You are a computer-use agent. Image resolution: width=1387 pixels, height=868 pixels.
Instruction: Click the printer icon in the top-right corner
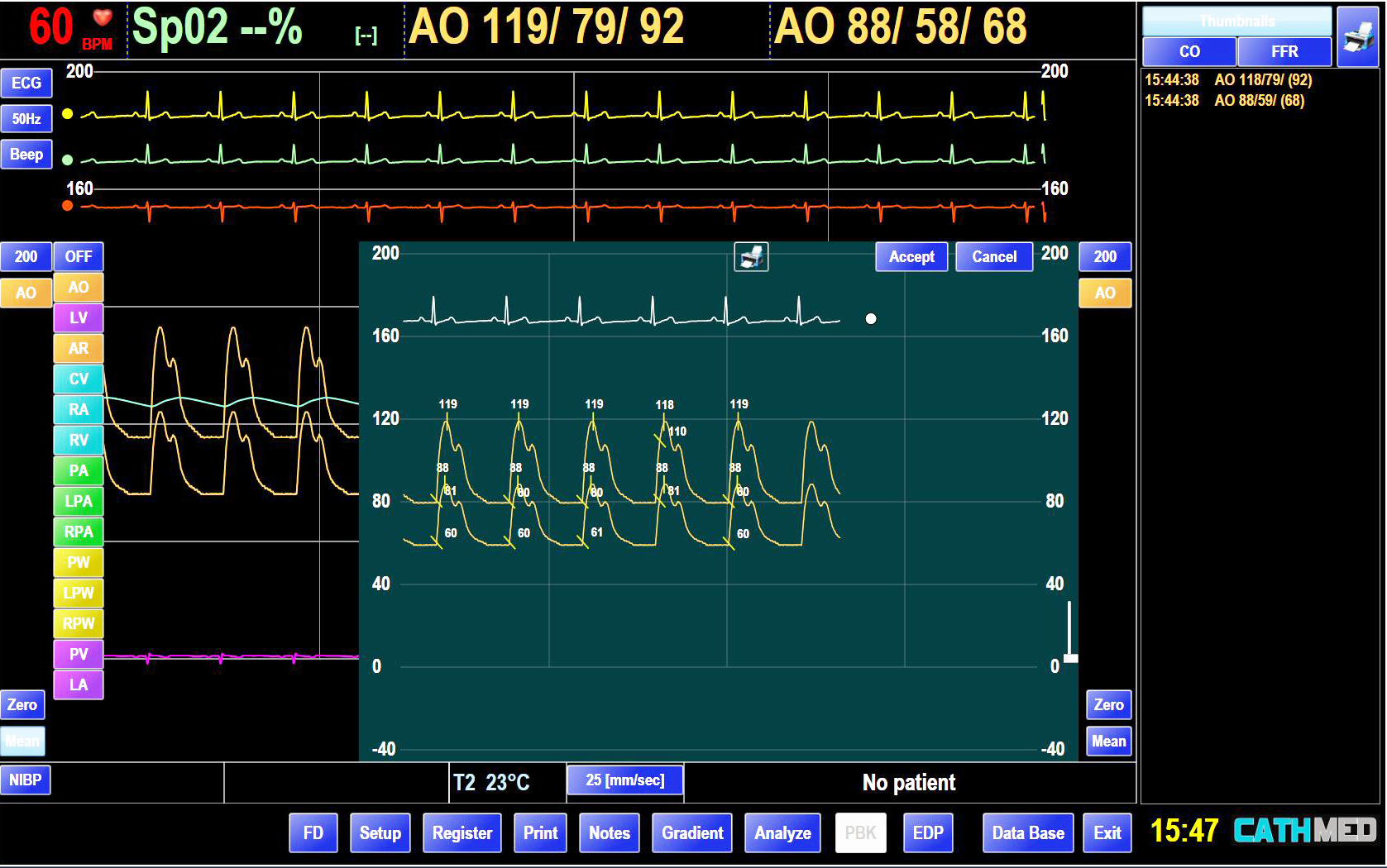pos(1357,36)
